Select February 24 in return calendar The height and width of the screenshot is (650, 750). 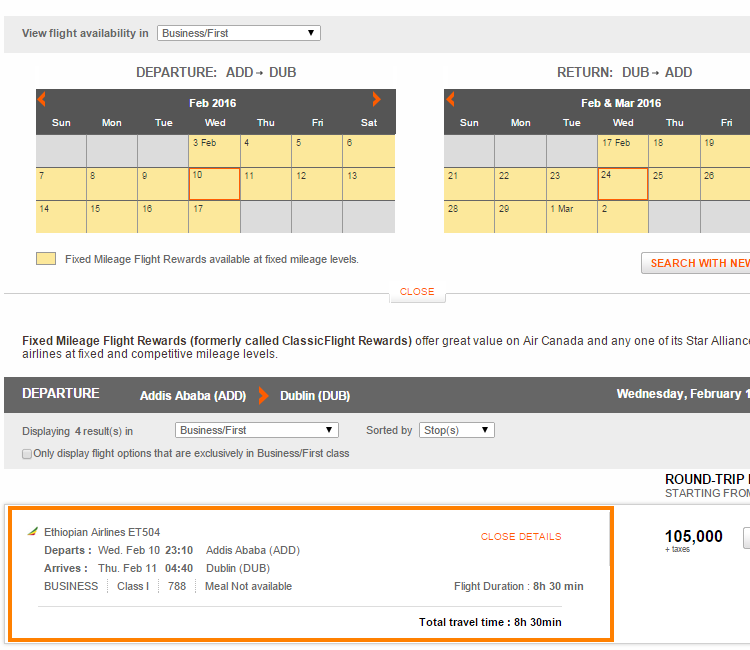[622, 184]
